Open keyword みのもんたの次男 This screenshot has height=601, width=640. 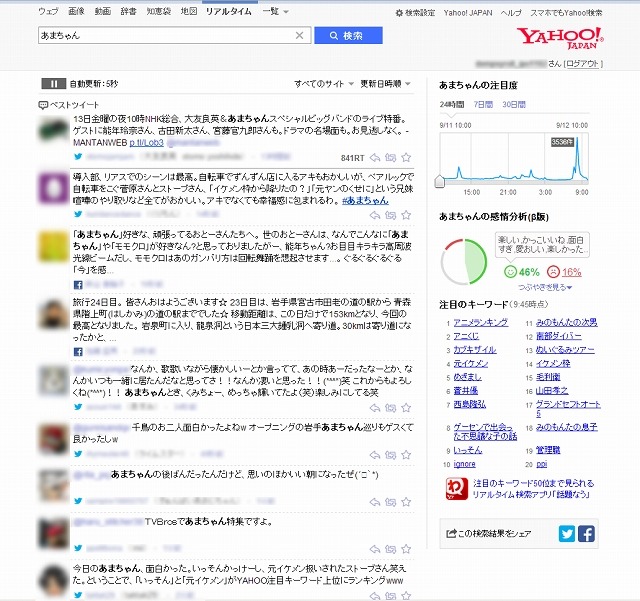[x=567, y=323]
